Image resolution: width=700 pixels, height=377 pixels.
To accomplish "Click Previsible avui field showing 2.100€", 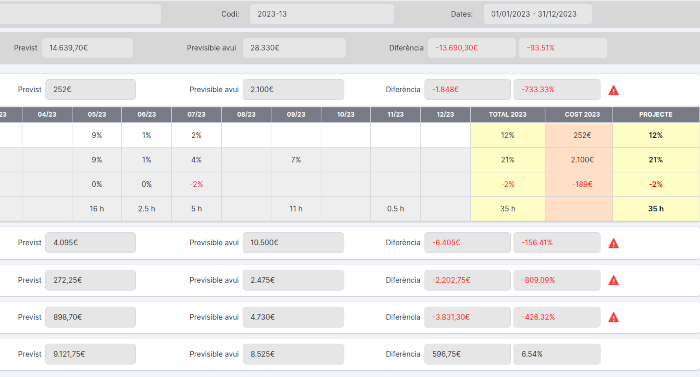I will [293, 89].
